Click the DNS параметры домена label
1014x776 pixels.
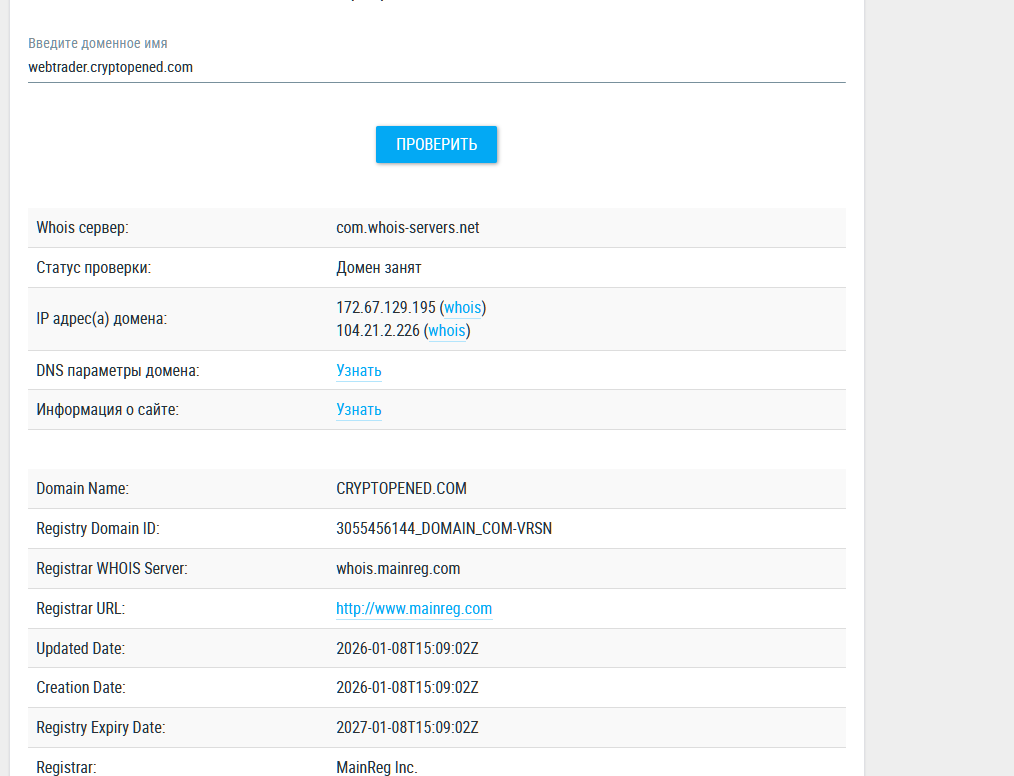coord(118,371)
